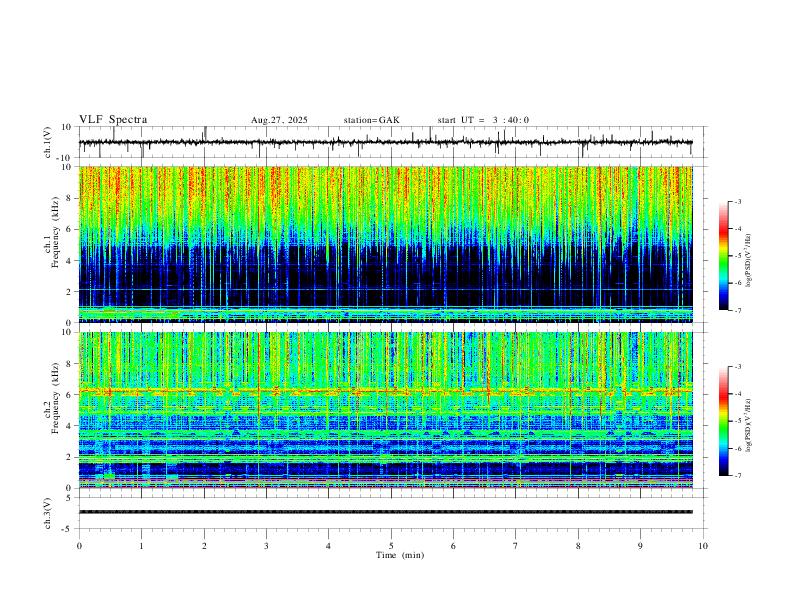Viewport: 792px width, 612px height.
Task: Click the ch.2 spectrogram color scale bar
Action: click(723, 421)
